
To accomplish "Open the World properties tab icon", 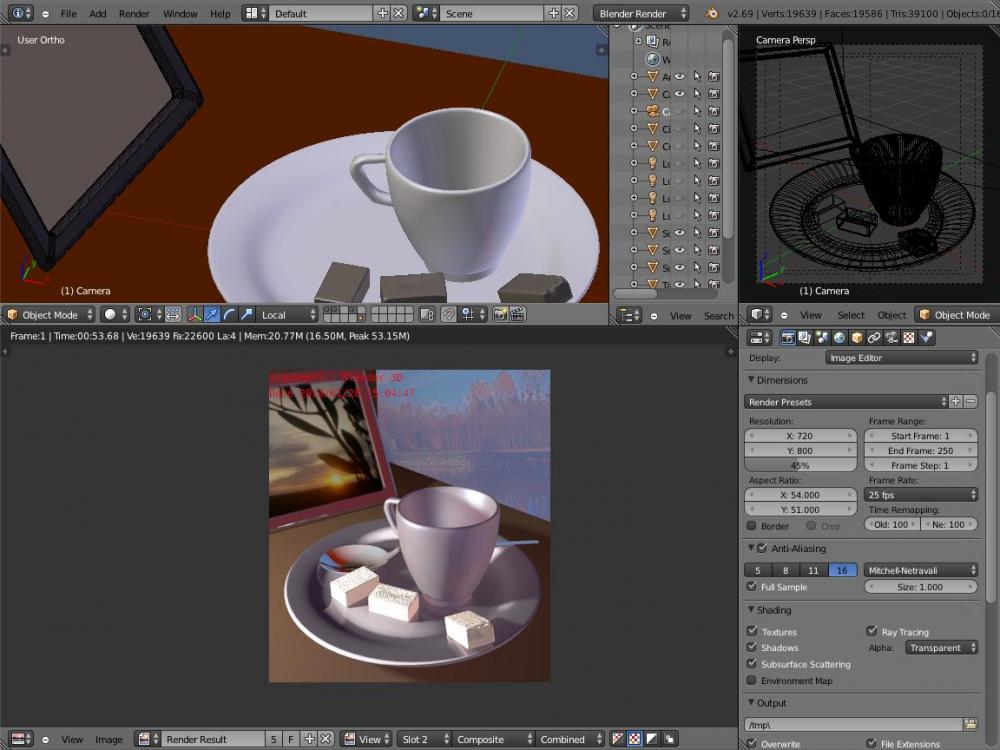I will point(840,338).
